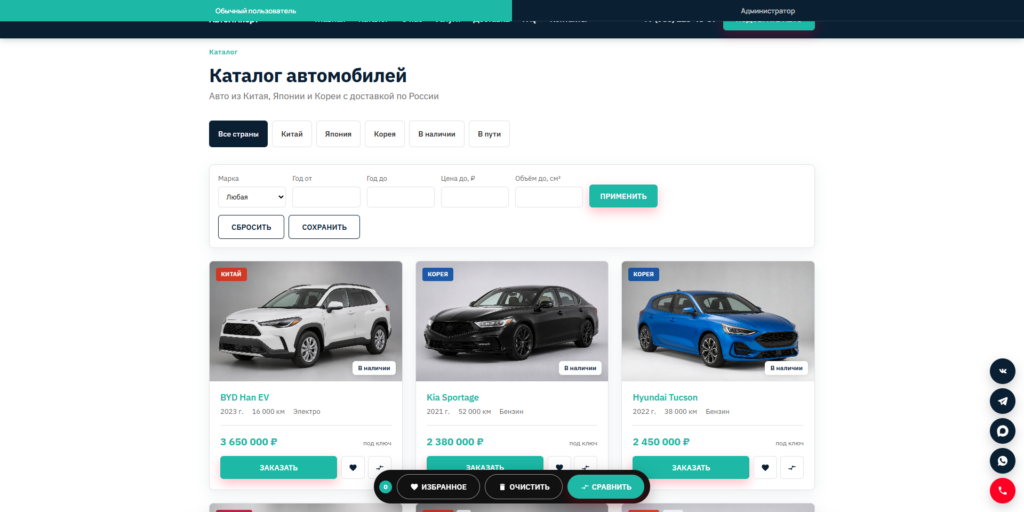Click the 16 000 км mileage text

tap(268, 412)
